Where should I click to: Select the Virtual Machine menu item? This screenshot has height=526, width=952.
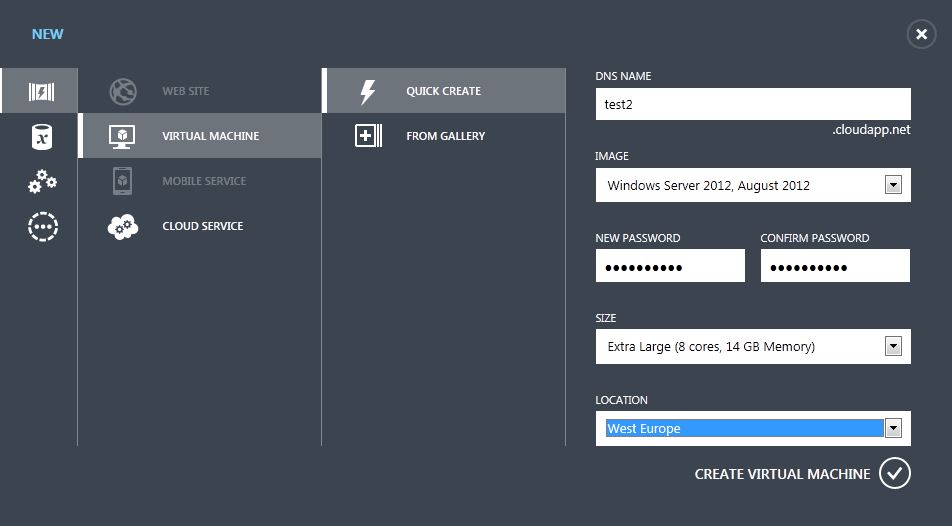[210, 136]
